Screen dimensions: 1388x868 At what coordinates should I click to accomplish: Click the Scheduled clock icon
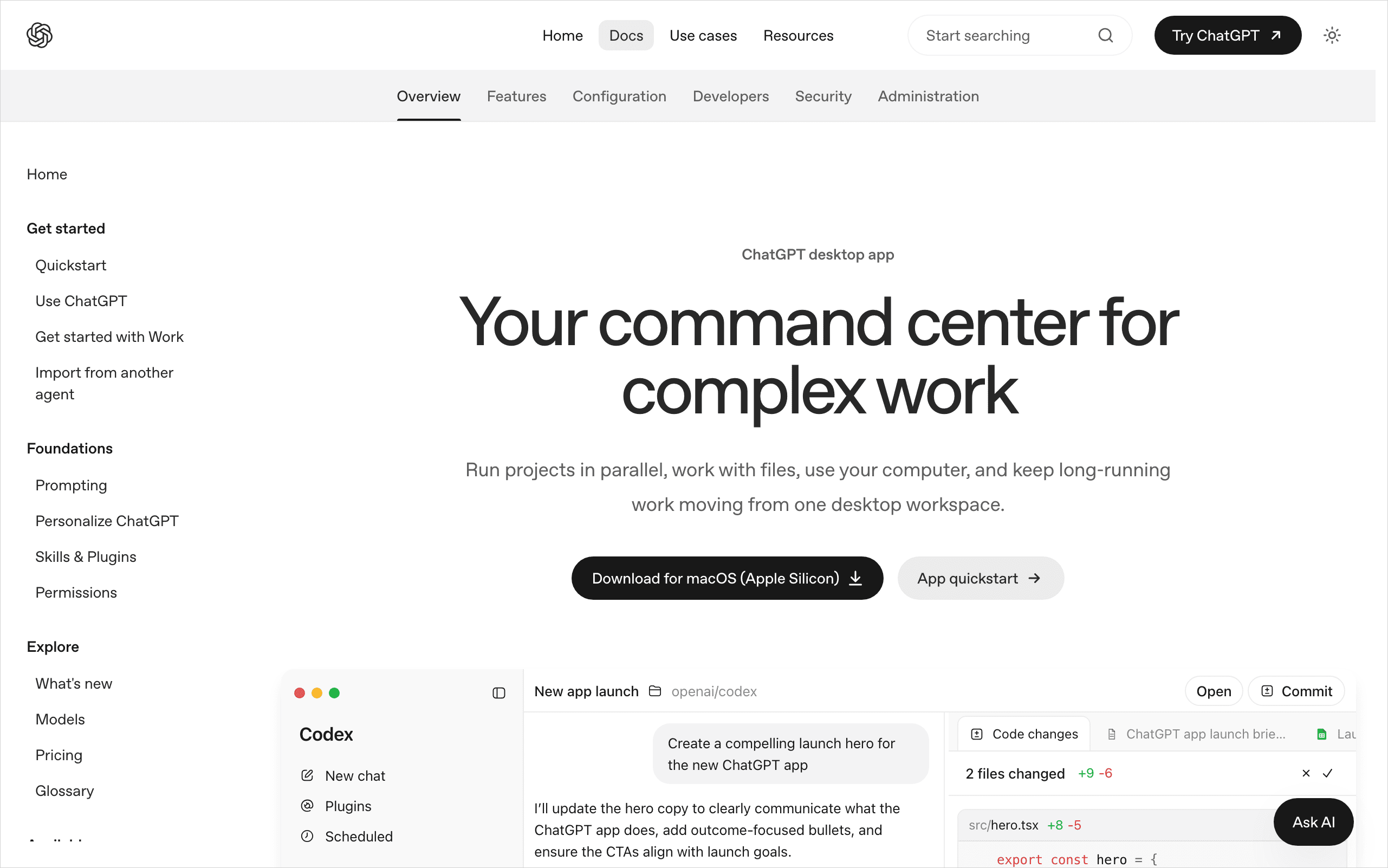[307, 837]
